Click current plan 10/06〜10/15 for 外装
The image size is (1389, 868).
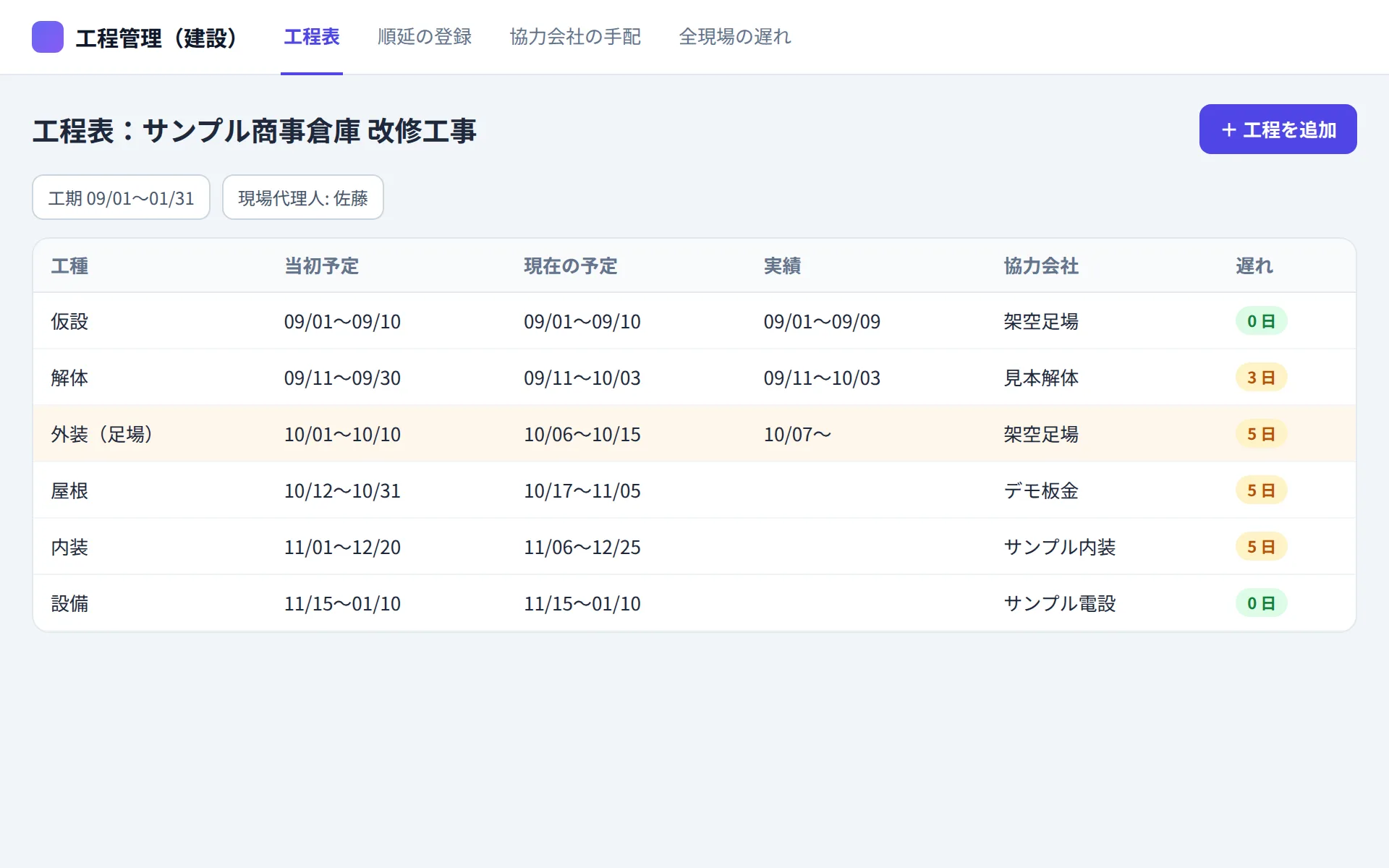[582, 434]
